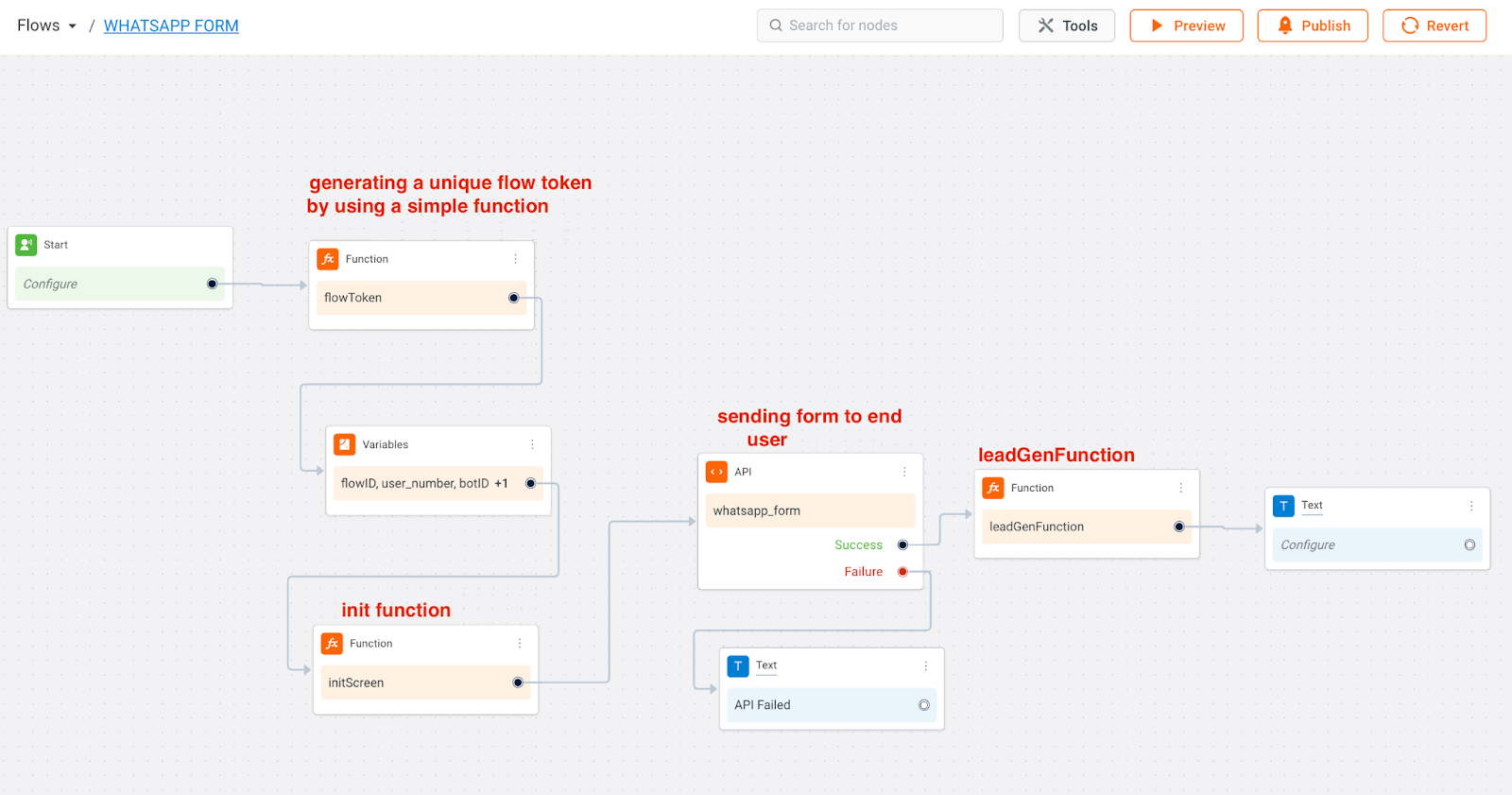Click the API node title
Viewport: 1512px width, 795px height.
click(x=743, y=472)
